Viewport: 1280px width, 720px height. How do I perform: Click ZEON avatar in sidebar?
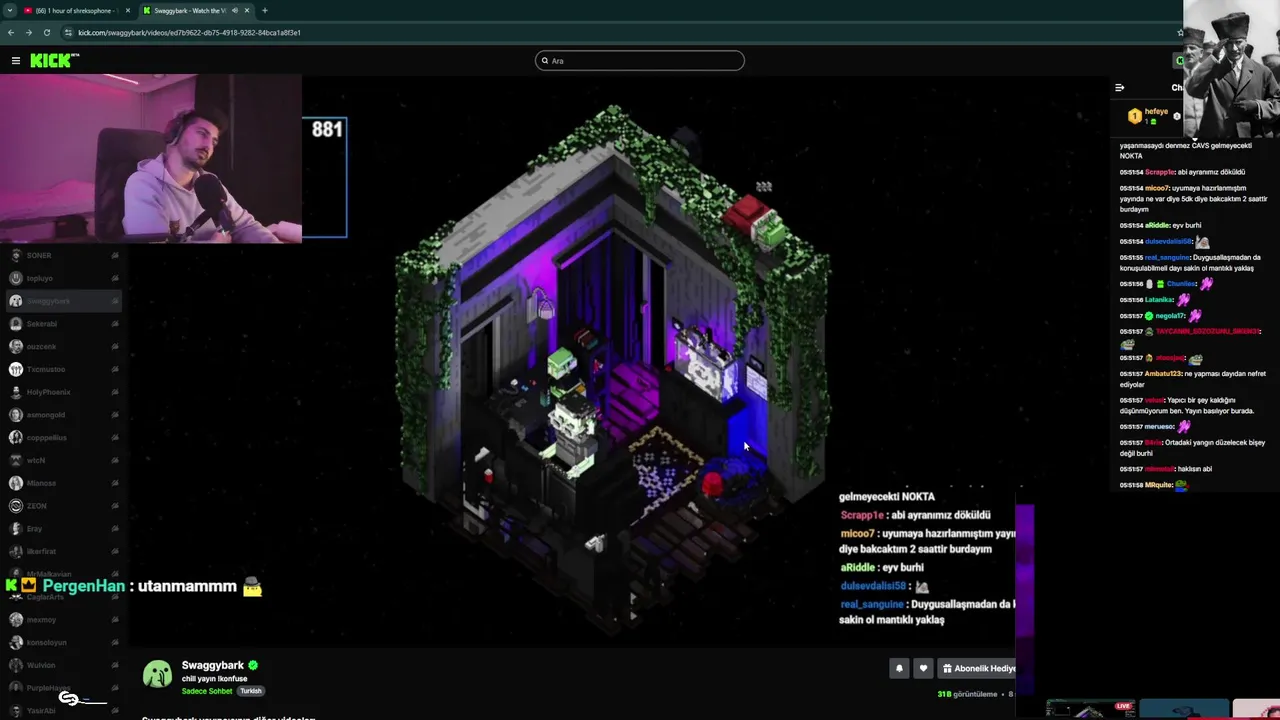(16, 506)
